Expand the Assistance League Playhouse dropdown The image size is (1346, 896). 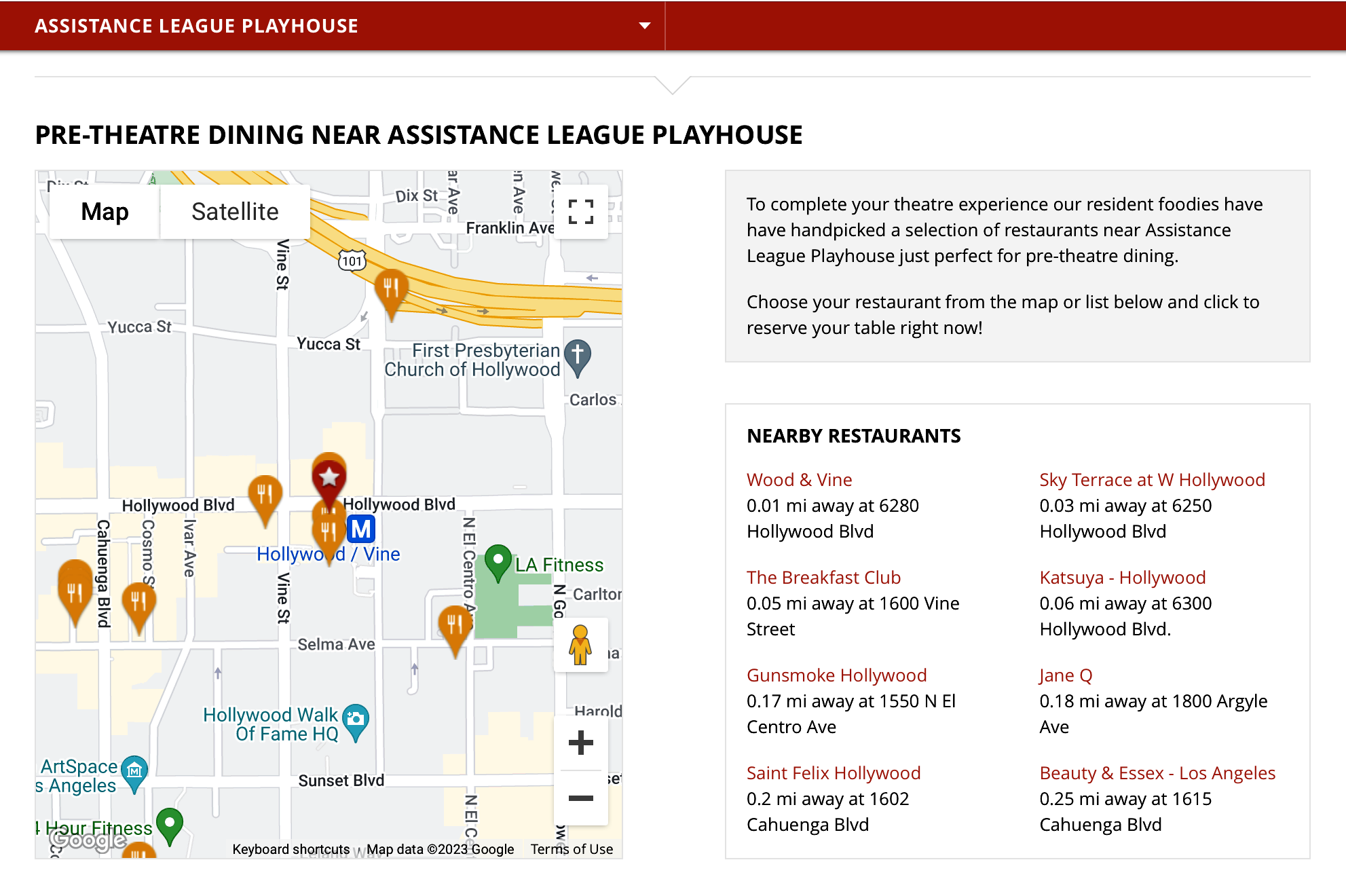tap(644, 26)
